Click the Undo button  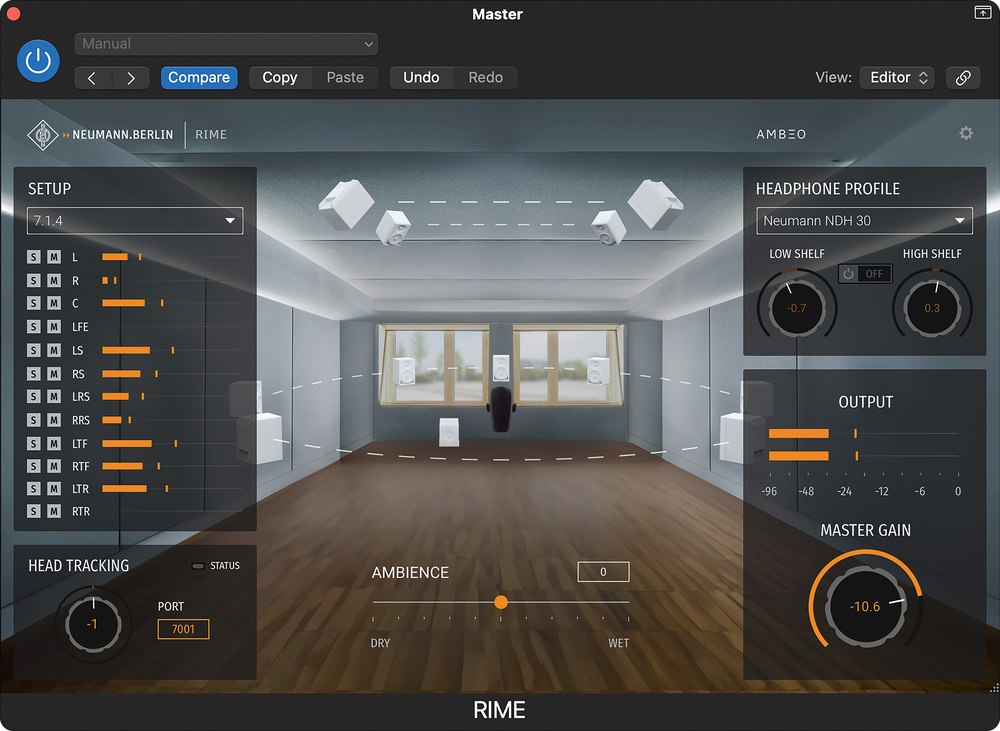pyautogui.click(x=421, y=78)
